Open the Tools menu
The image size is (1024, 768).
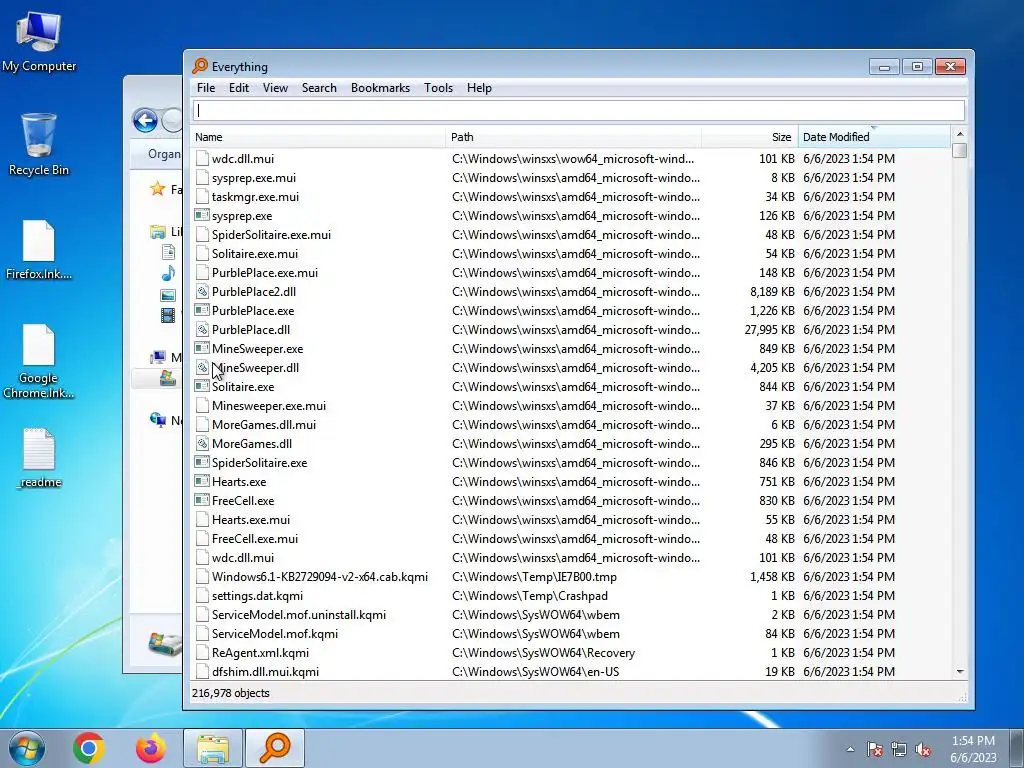[x=438, y=88]
